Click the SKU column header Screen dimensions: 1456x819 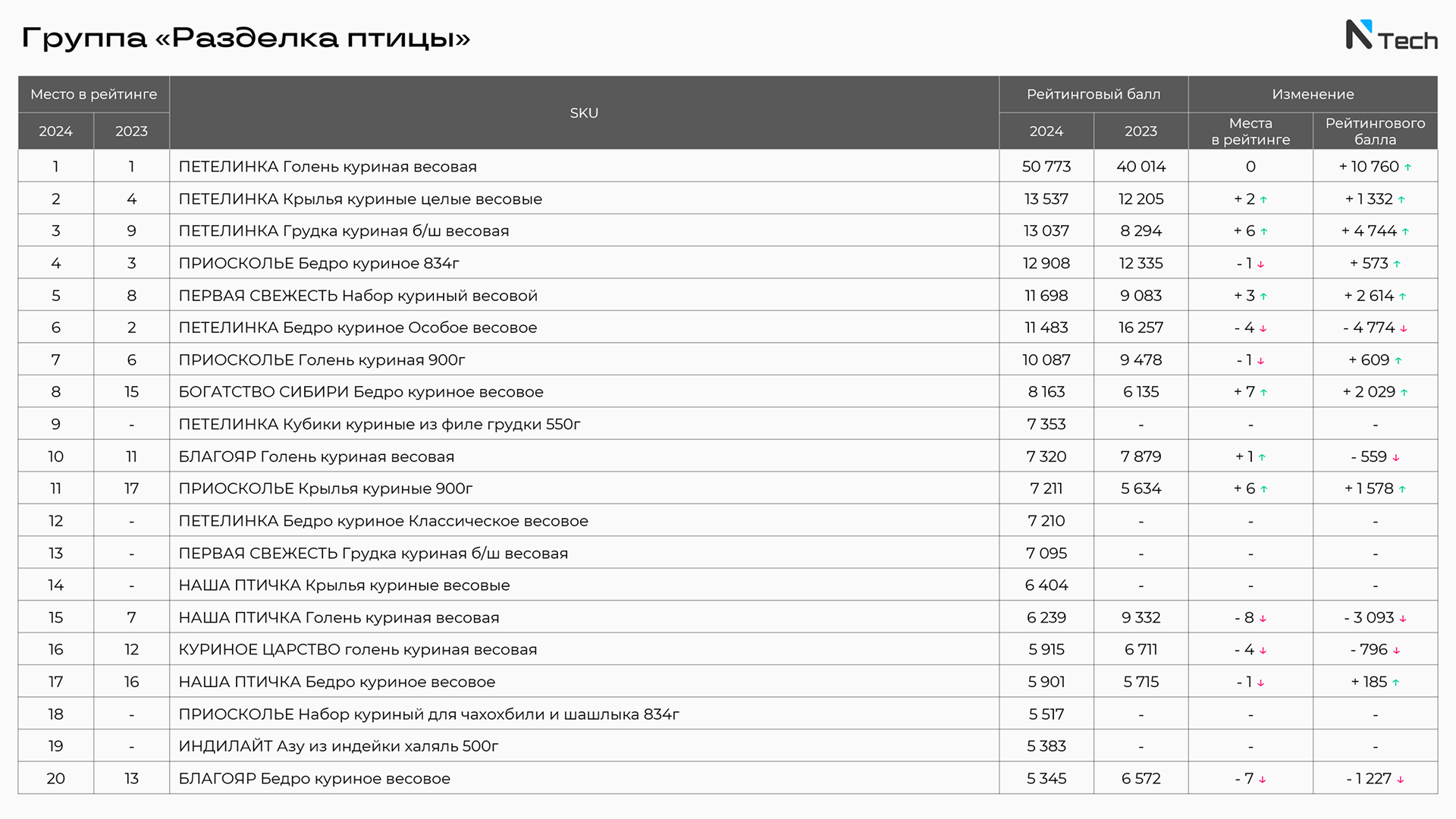click(584, 113)
